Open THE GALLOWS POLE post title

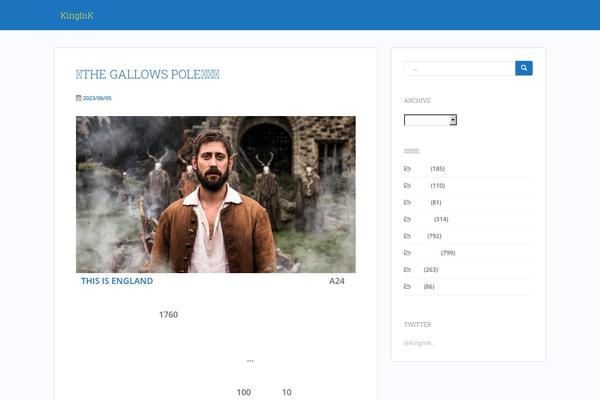click(148, 74)
